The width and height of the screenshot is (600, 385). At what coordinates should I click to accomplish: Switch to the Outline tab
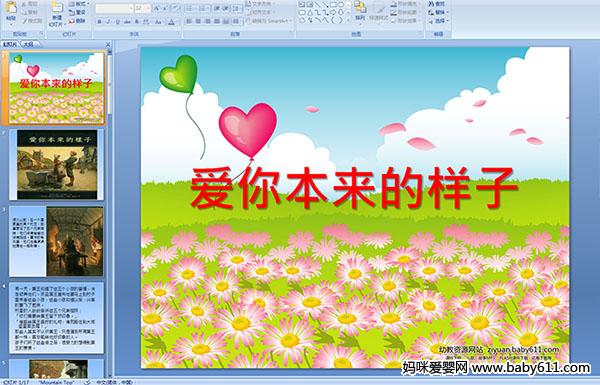(28, 44)
